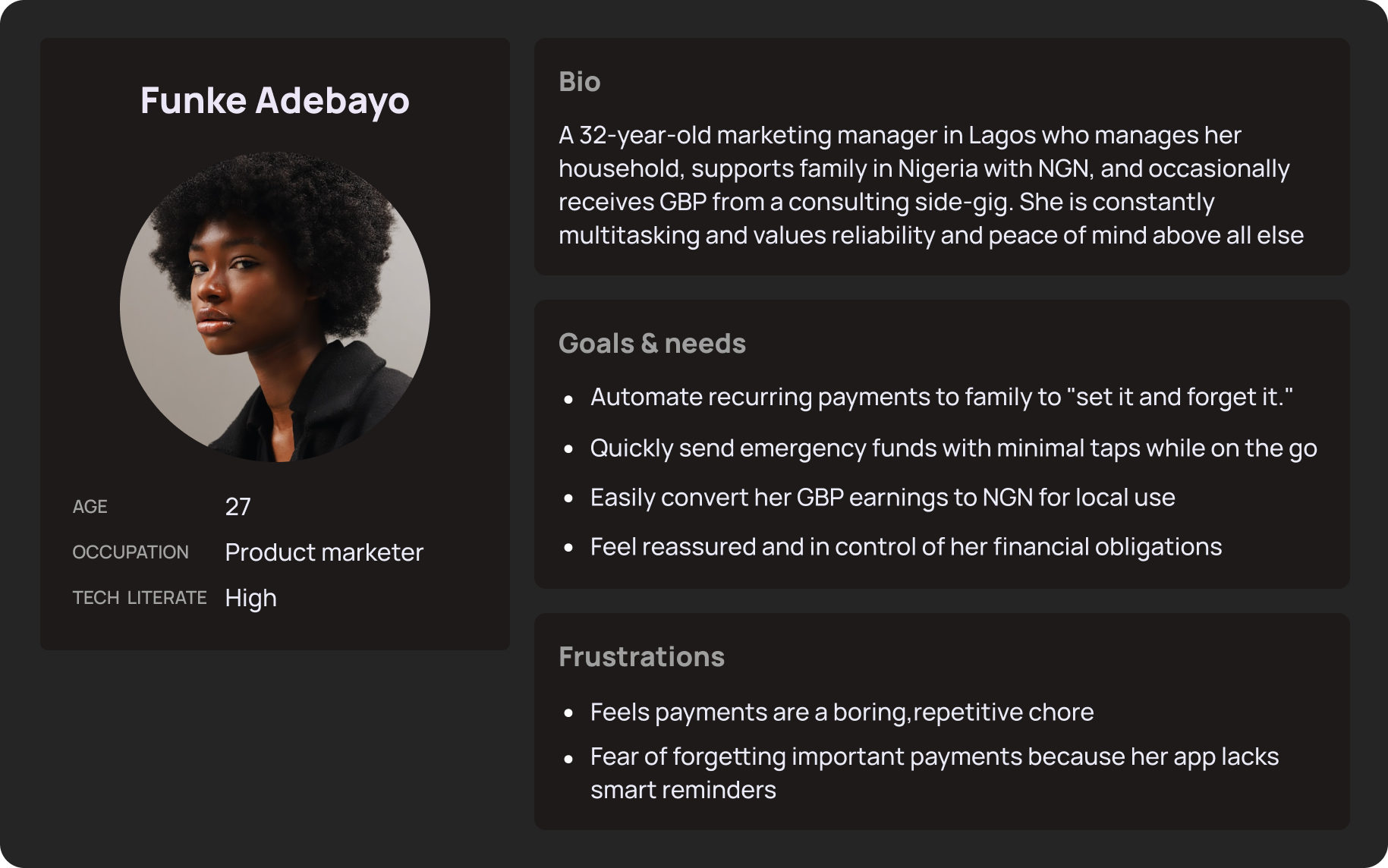Select the Bio paragraph text
The height and width of the screenshot is (868, 1388).
pos(931,185)
